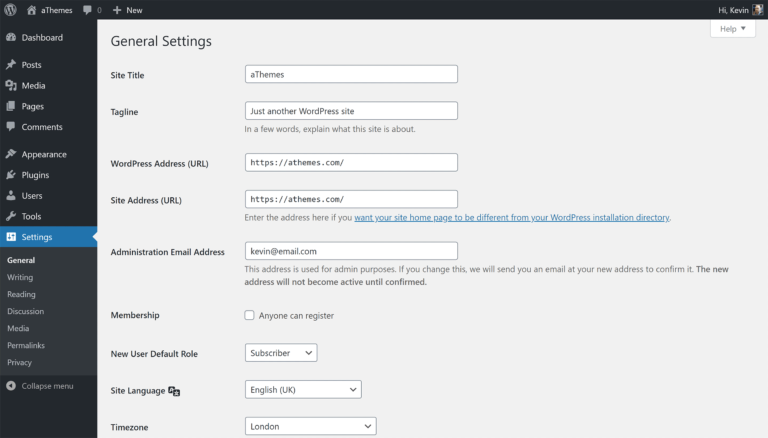The width and height of the screenshot is (768, 438).
Task: Open the Appearance brush menu
Action: 10,154
